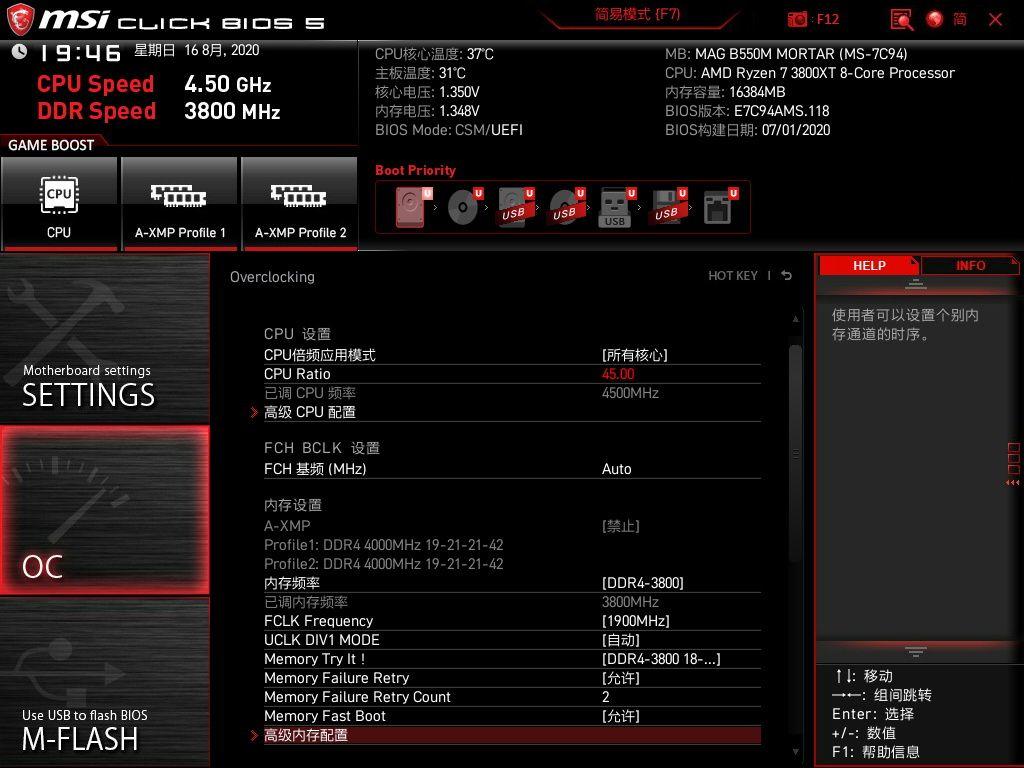The width and height of the screenshot is (1024, 768).
Task: Open FCLK Frequency [1900MHz] dropdown
Action: (512, 621)
